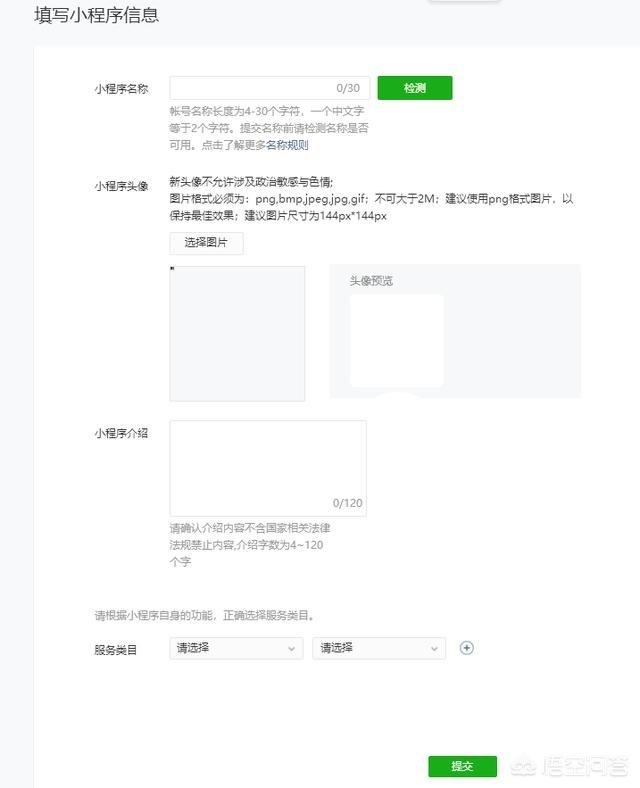Image resolution: width=640 pixels, height=788 pixels.
Task: Add another service category with plus icon
Action: (x=466, y=648)
